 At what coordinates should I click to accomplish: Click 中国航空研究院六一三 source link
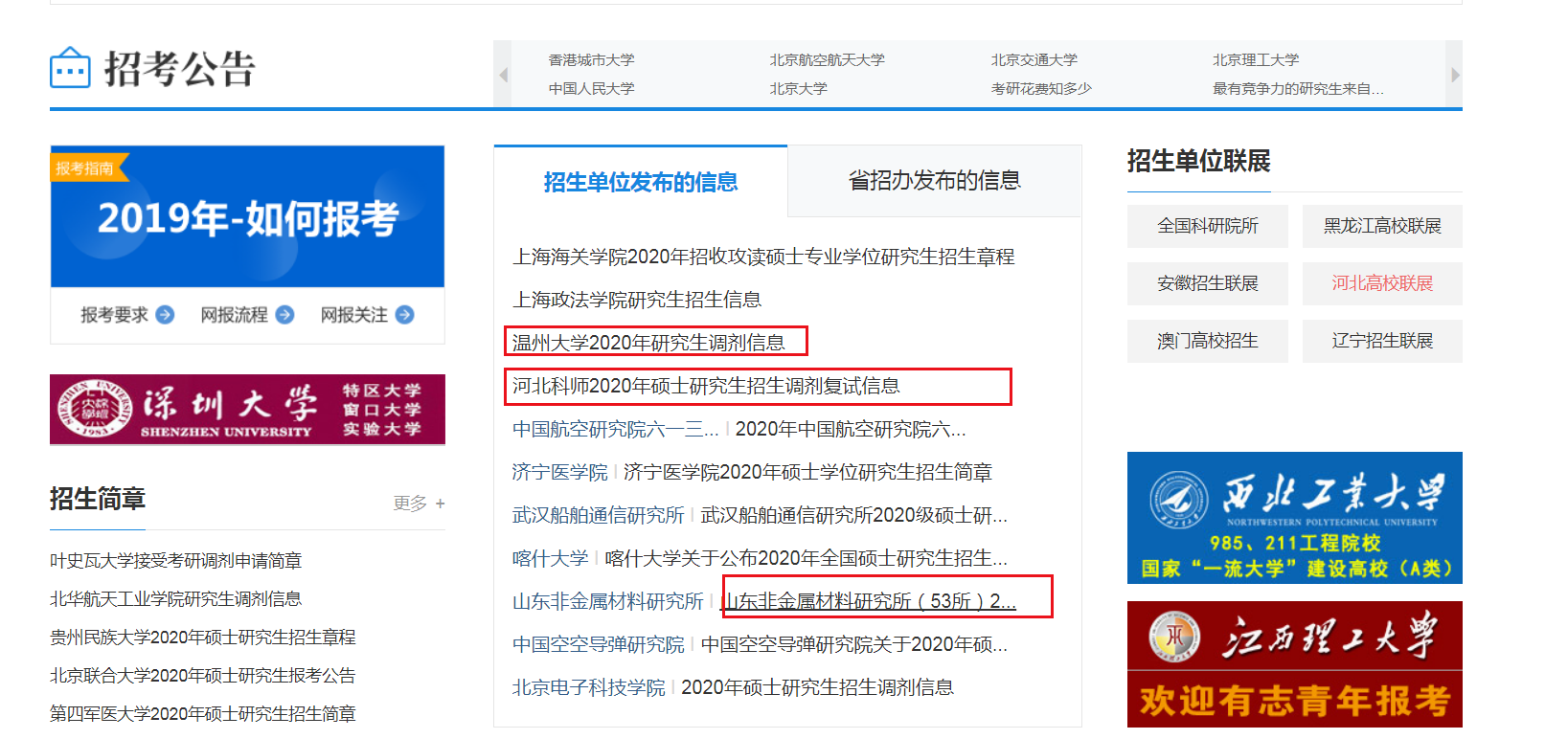tap(615, 429)
